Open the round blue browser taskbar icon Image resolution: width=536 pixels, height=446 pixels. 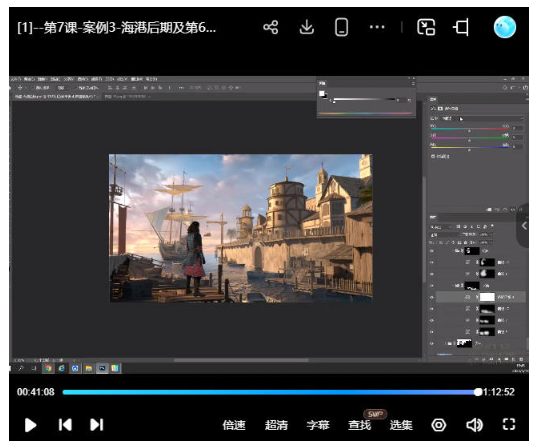tap(75, 368)
